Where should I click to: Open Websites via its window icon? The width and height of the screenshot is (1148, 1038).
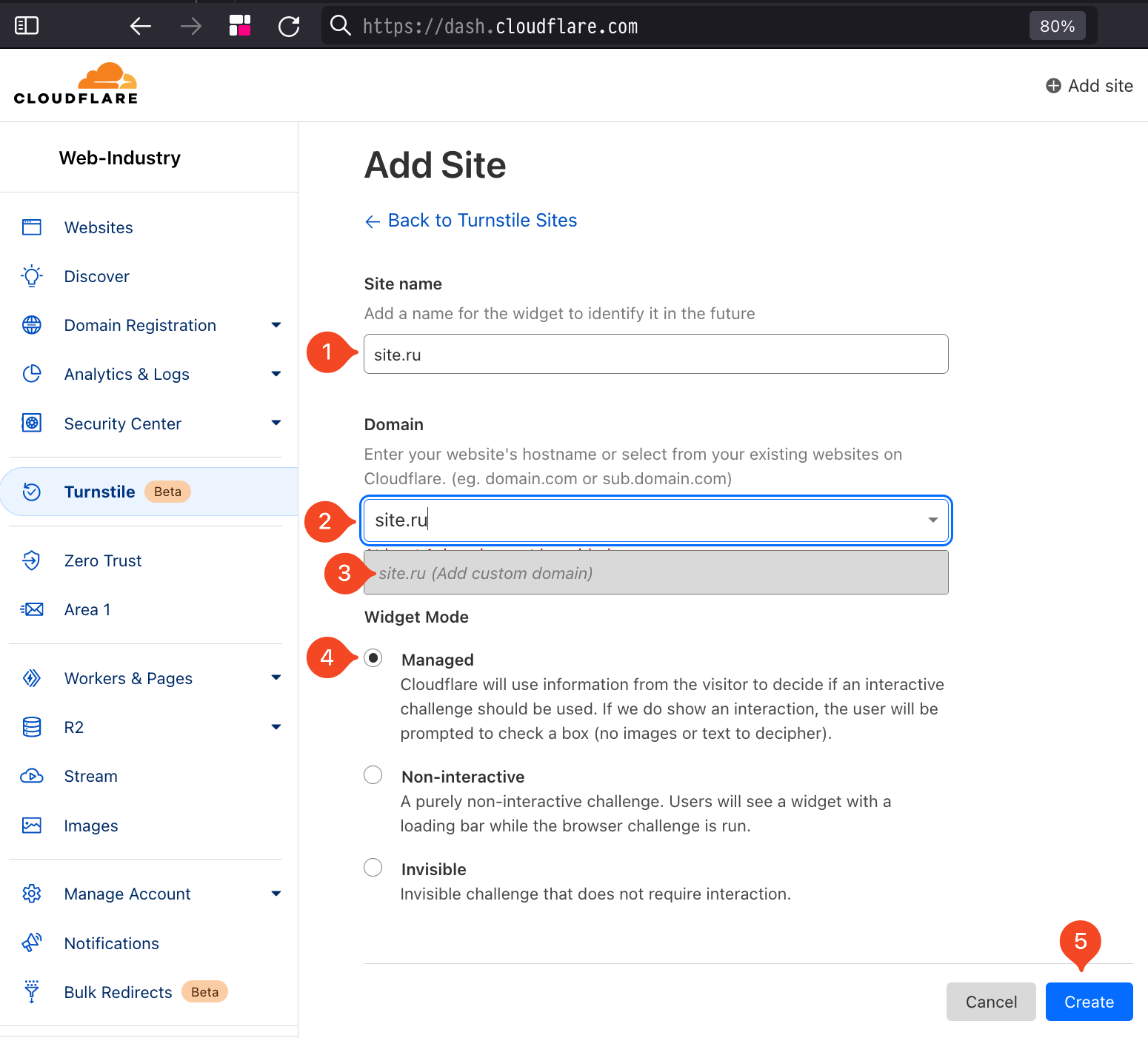pos(32,227)
